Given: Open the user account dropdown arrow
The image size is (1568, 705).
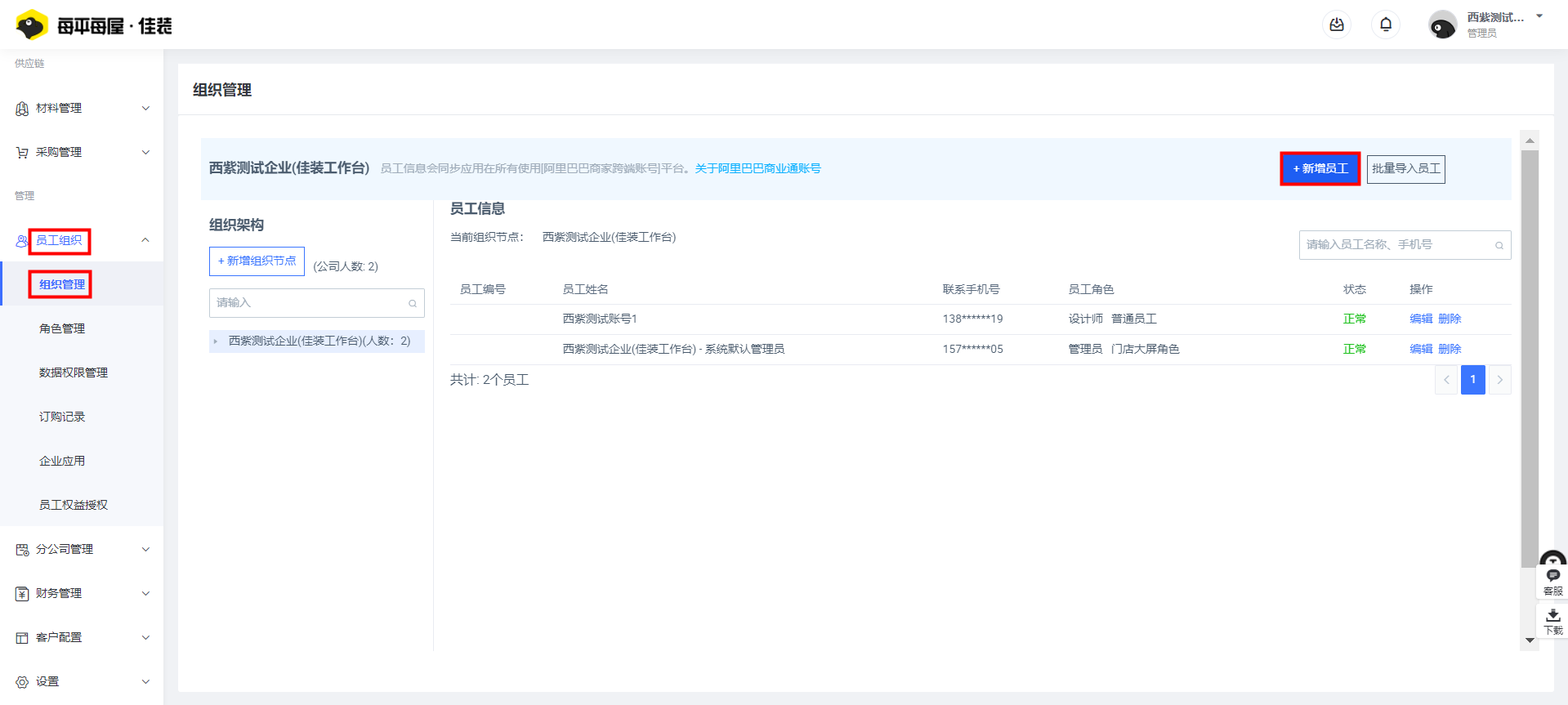Looking at the screenshot, I should (x=1539, y=16).
